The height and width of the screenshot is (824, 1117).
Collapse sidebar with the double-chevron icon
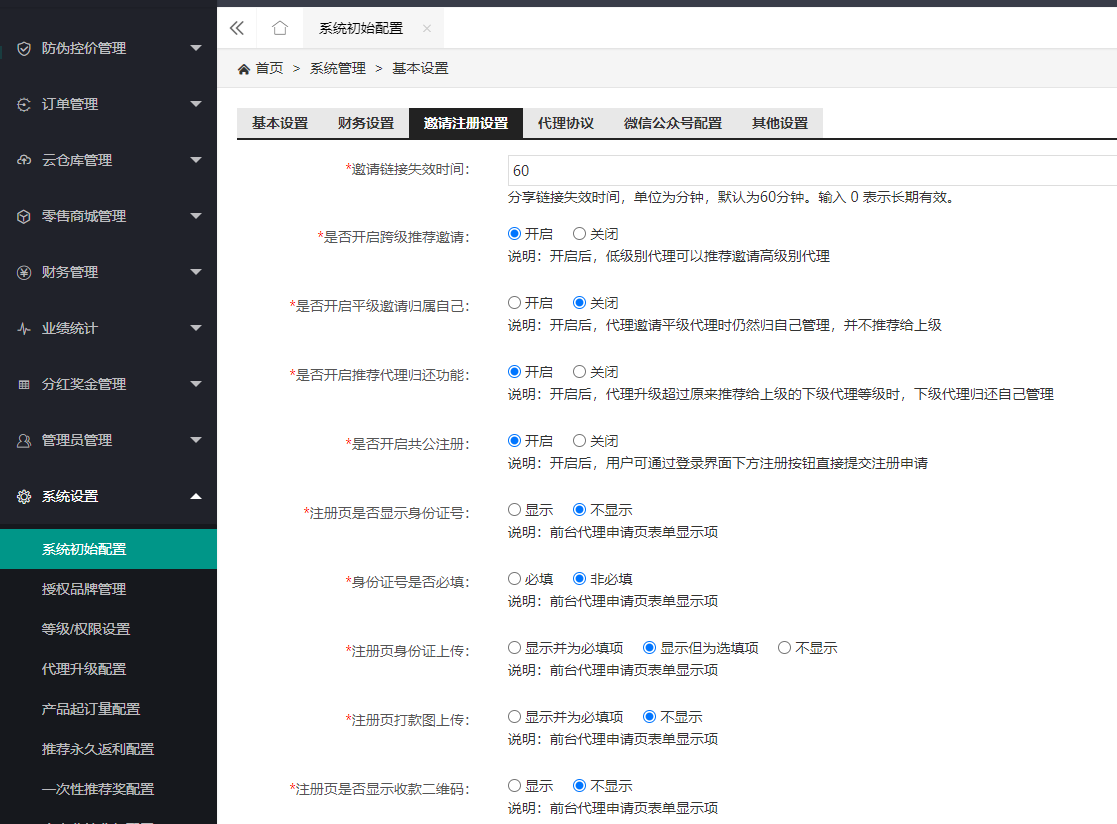237,28
